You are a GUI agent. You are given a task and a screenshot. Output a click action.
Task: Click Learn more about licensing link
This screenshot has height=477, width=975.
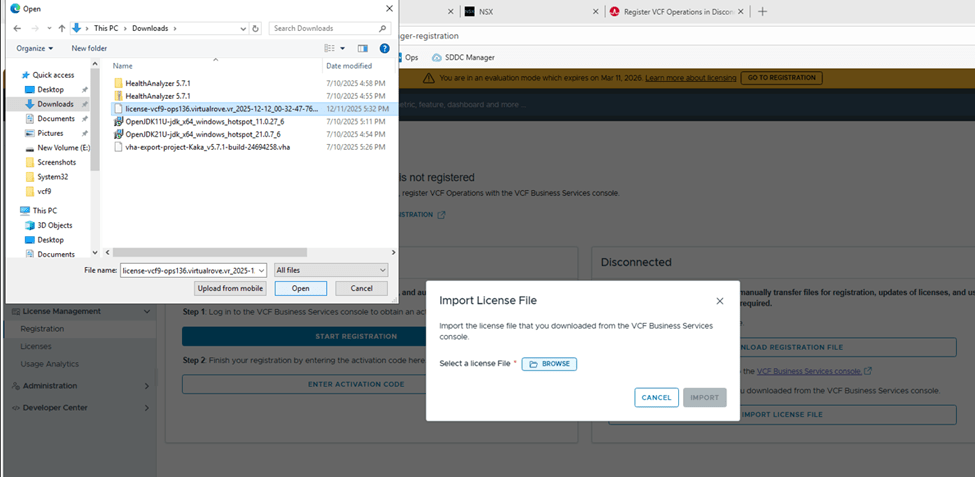click(691, 77)
